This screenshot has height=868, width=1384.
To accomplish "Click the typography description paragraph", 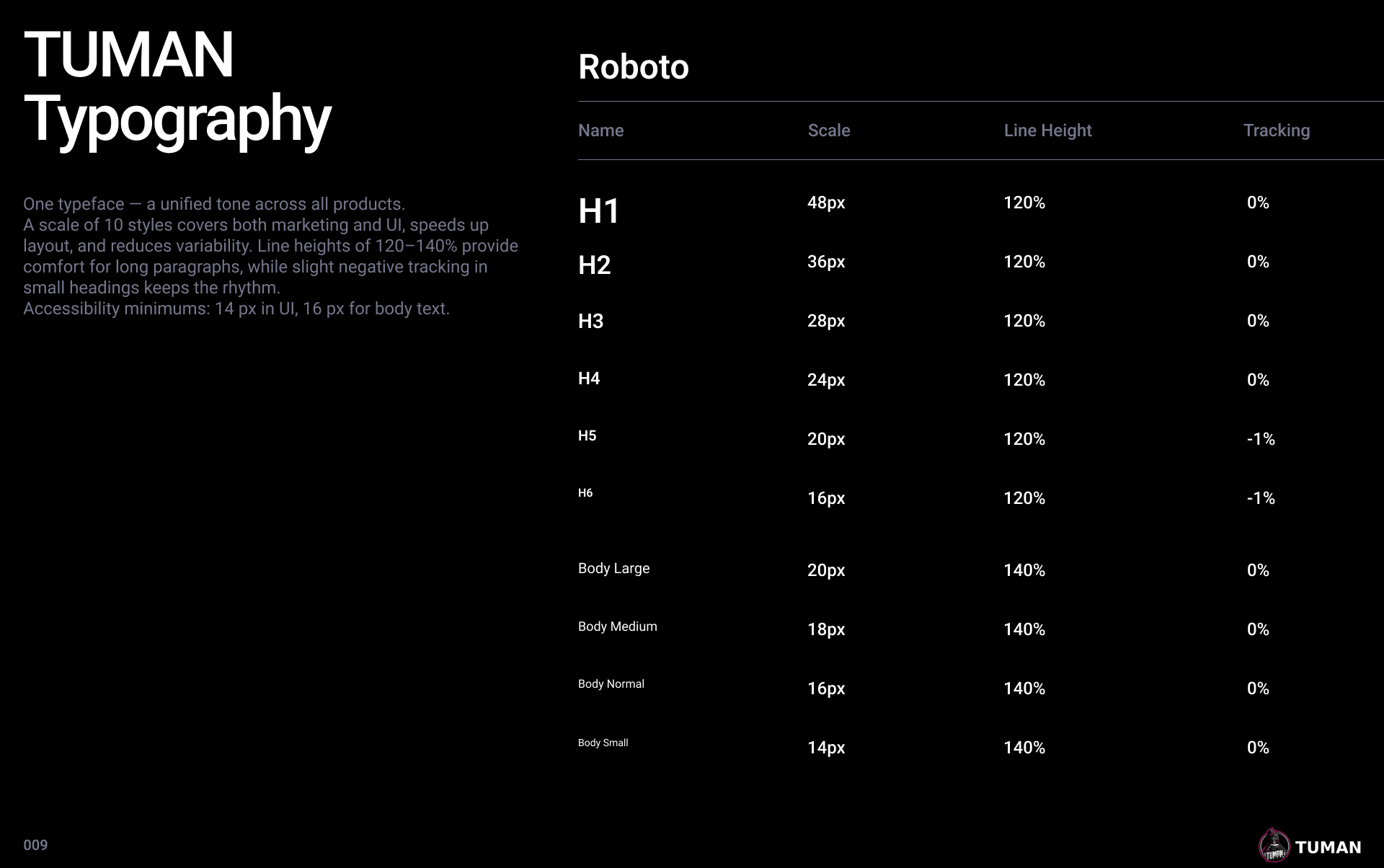I will 270,256.
